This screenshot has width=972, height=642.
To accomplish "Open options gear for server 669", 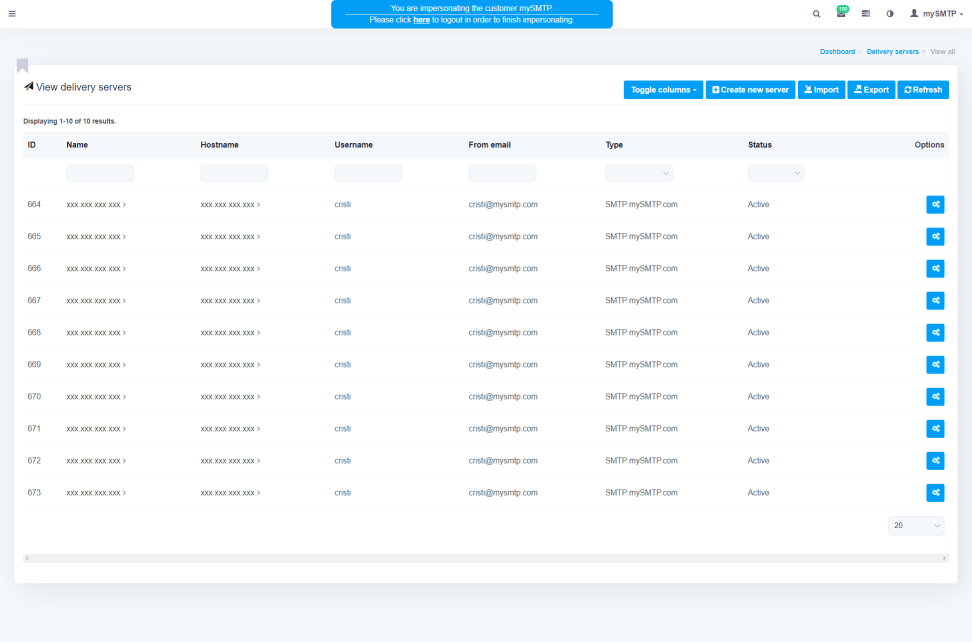I will click(x=935, y=365).
